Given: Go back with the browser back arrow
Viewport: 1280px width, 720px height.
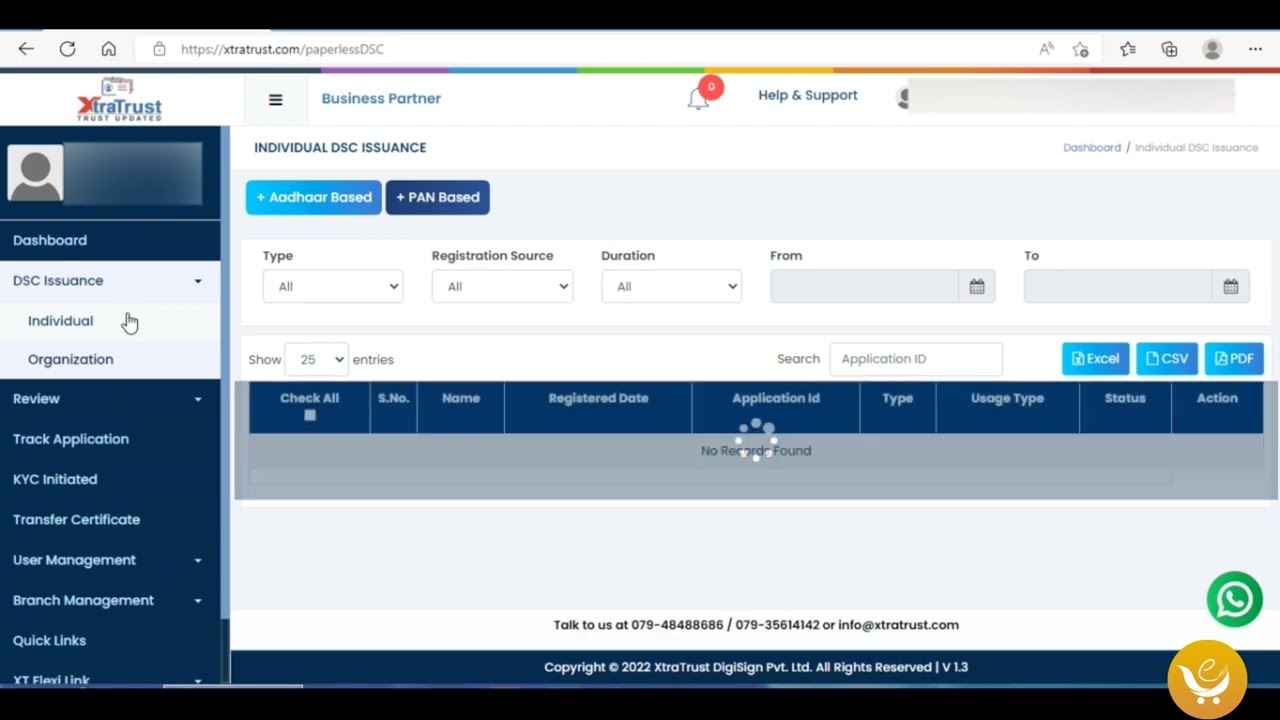Looking at the screenshot, I should tap(26, 49).
